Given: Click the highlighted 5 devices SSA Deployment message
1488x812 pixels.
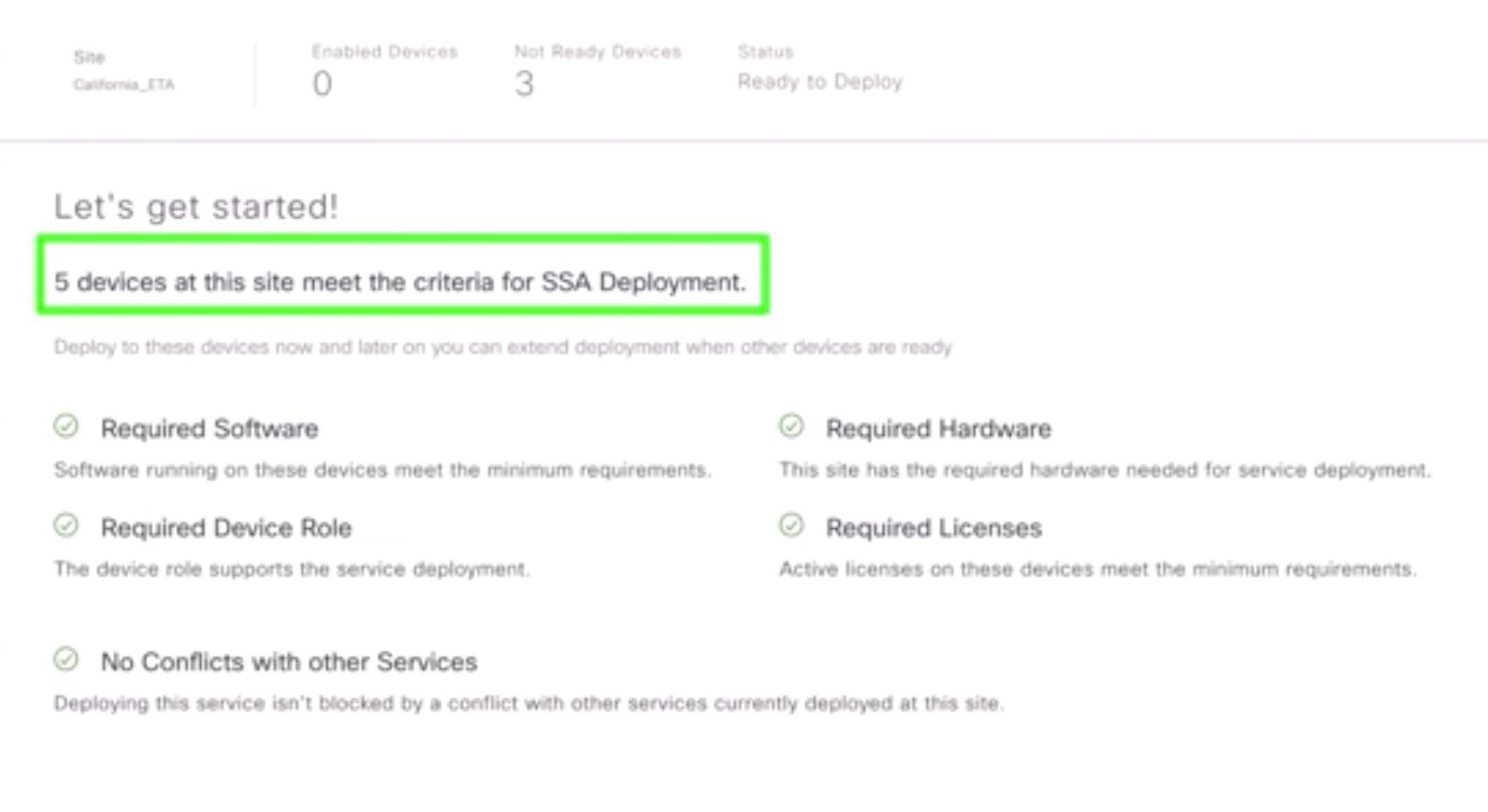Looking at the screenshot, I should click(x=400, y=282).
